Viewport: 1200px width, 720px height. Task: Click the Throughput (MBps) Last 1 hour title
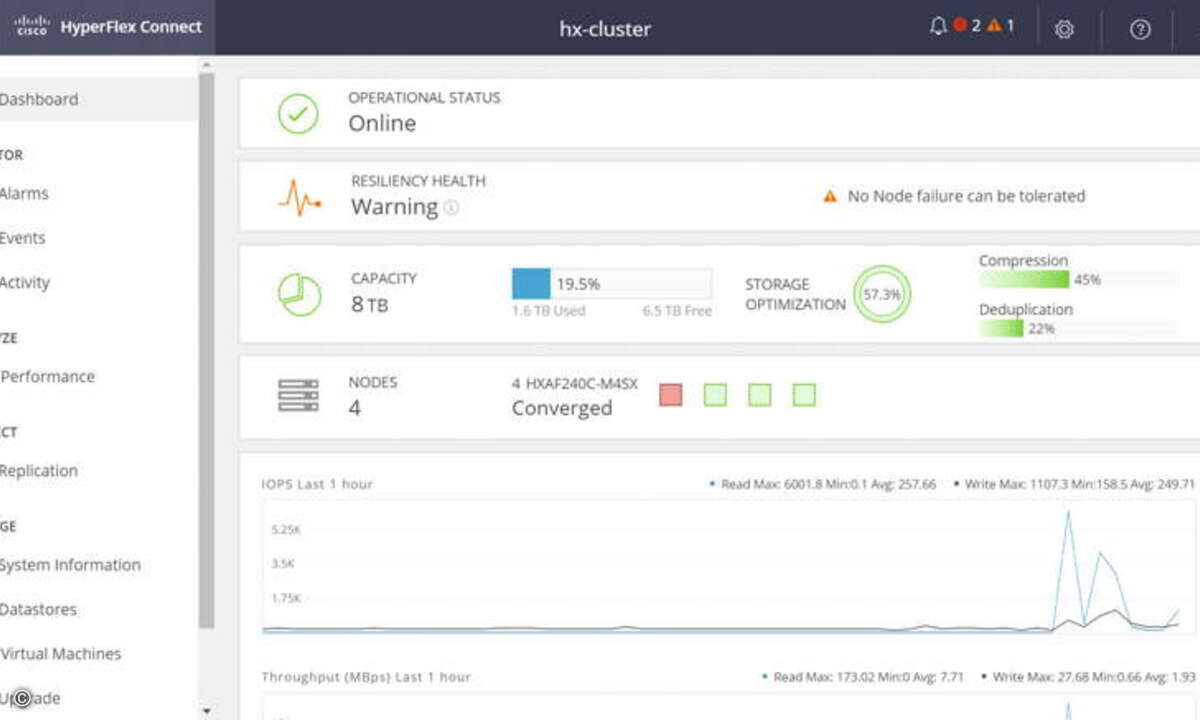(x=366, y=677)
